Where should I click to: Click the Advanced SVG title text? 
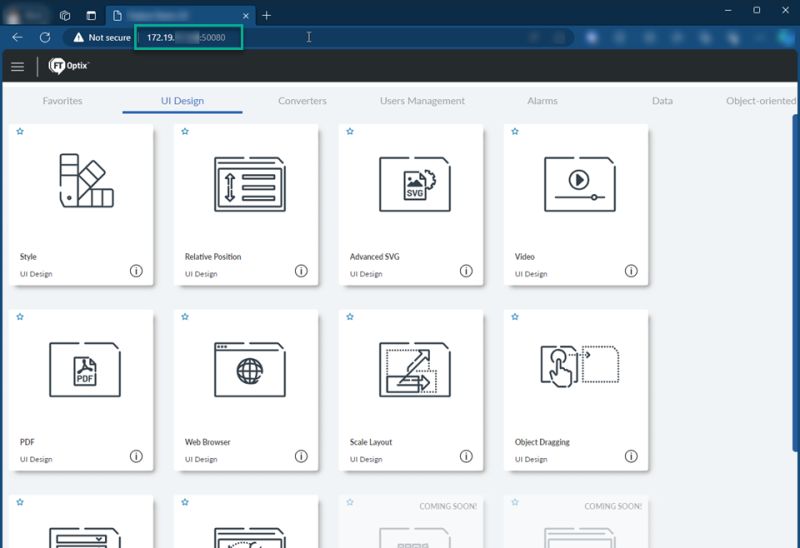(374, 257)
